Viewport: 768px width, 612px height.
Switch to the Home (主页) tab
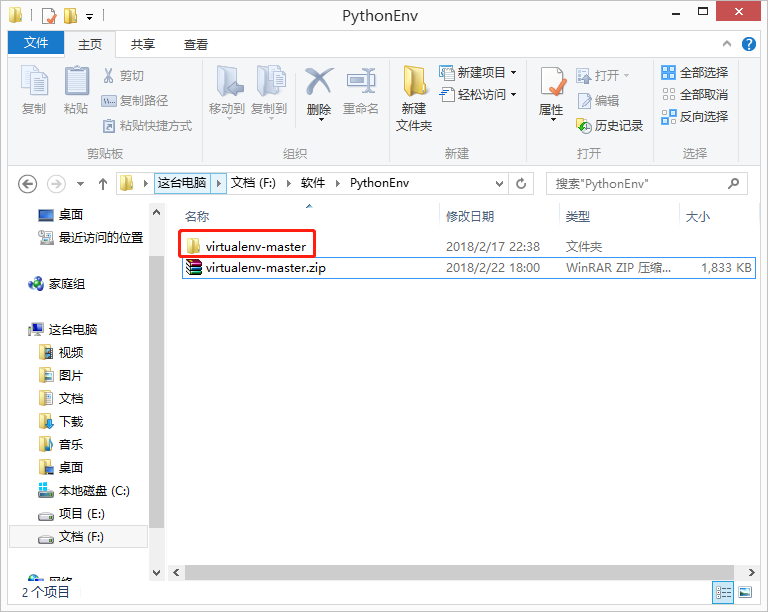(x=90, y=45)
